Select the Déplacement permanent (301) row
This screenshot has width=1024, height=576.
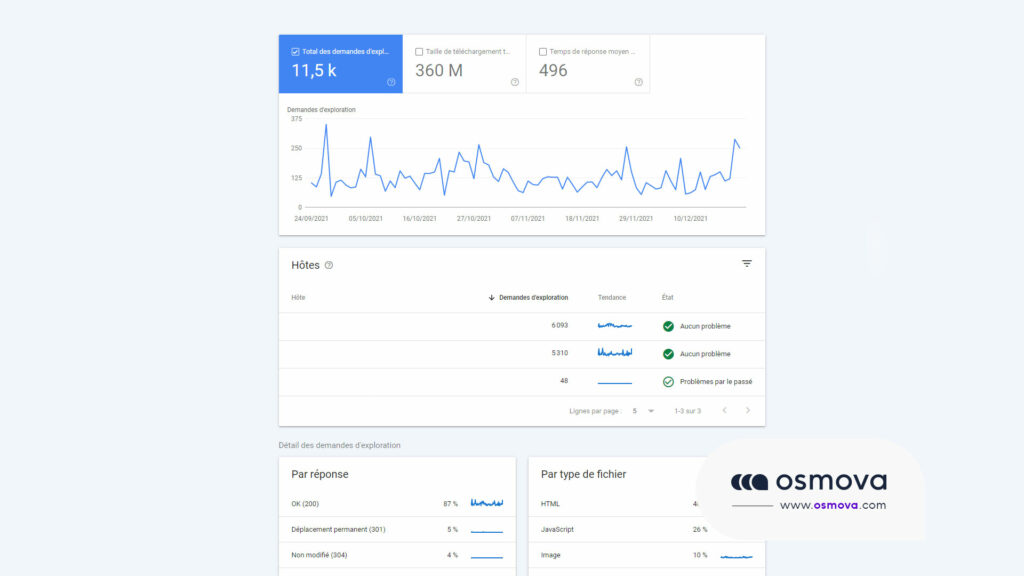point(397,531)
